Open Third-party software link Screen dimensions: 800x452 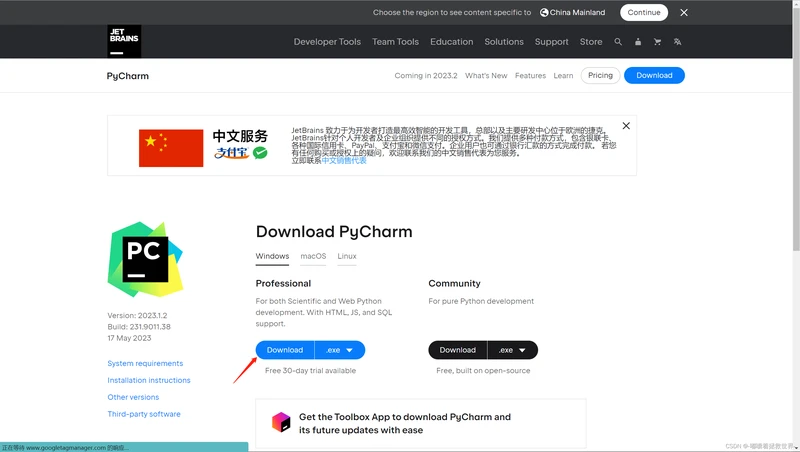144,414
